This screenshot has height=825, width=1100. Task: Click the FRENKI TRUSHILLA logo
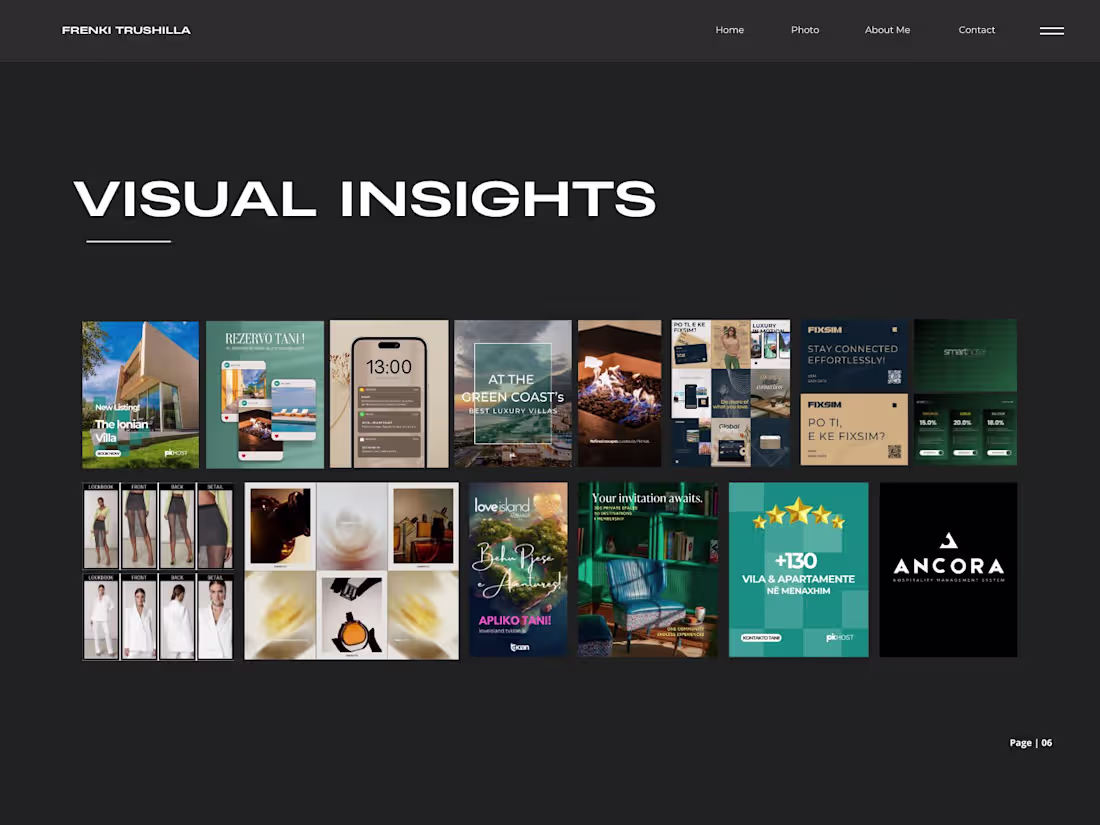pos(126,30)
